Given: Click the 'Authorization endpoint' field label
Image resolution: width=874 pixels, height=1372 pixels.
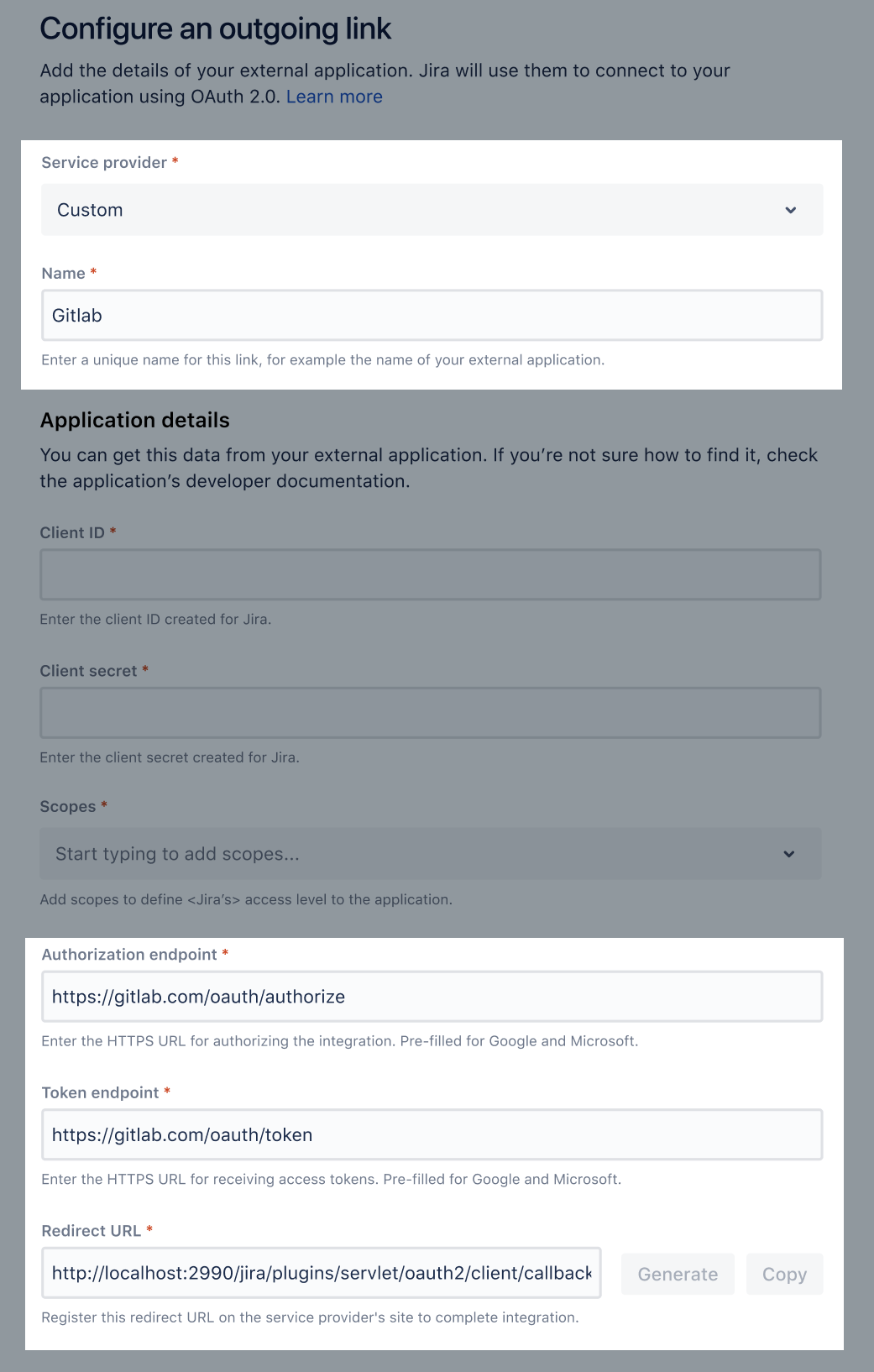Looking at the screenshot, I should tap(129, 955).
